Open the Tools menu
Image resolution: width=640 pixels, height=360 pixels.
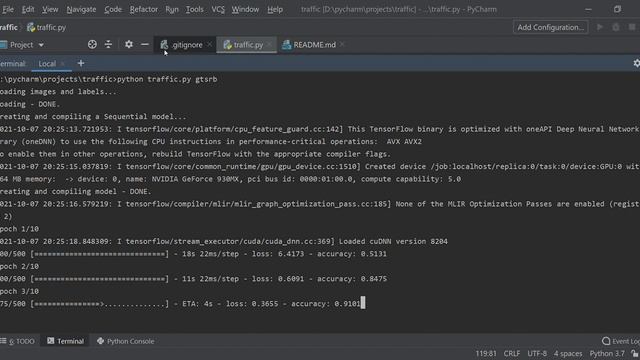(x=195, y=9)
